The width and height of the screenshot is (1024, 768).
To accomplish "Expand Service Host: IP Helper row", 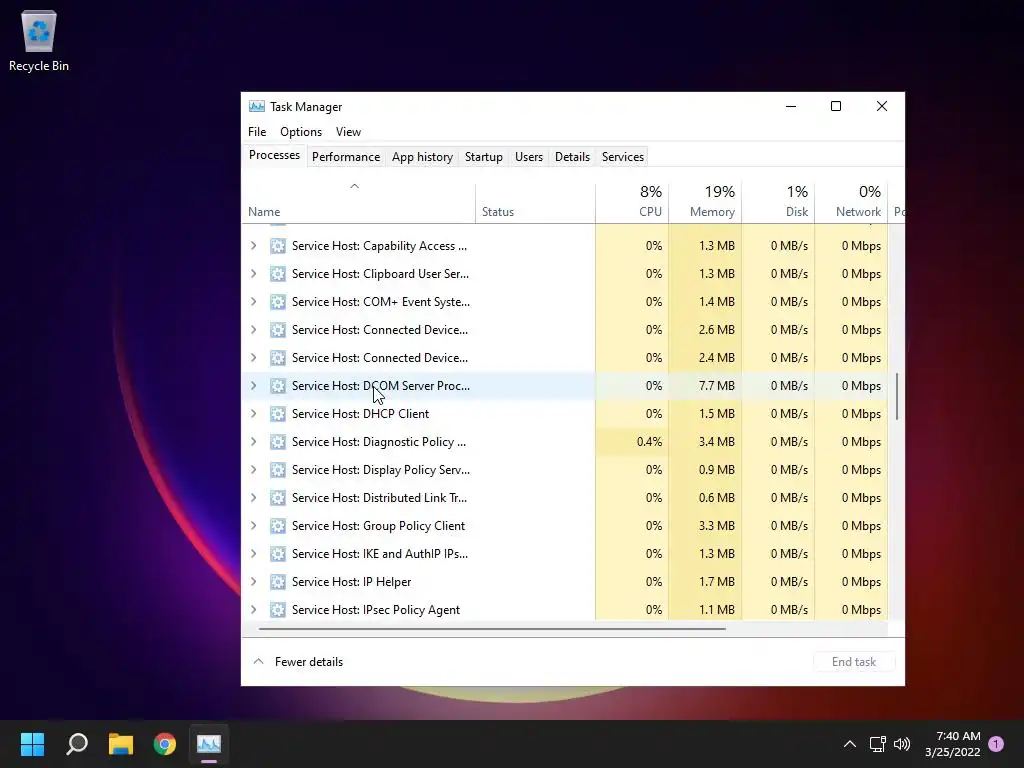I will pyautogui.click(x=253, y=582).
